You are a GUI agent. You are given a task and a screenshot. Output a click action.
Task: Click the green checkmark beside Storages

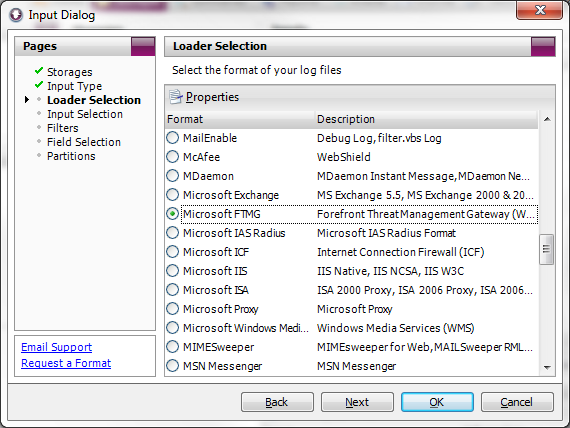[39, 71]
